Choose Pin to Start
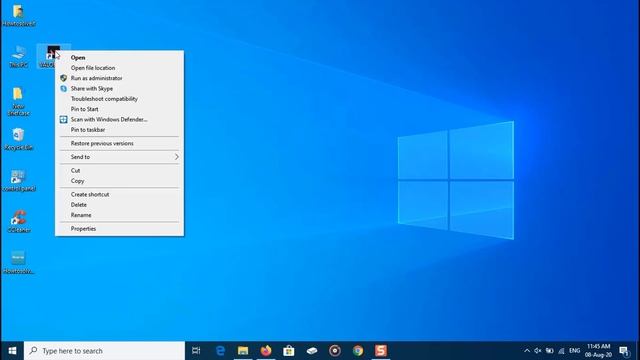 point(119,109)
